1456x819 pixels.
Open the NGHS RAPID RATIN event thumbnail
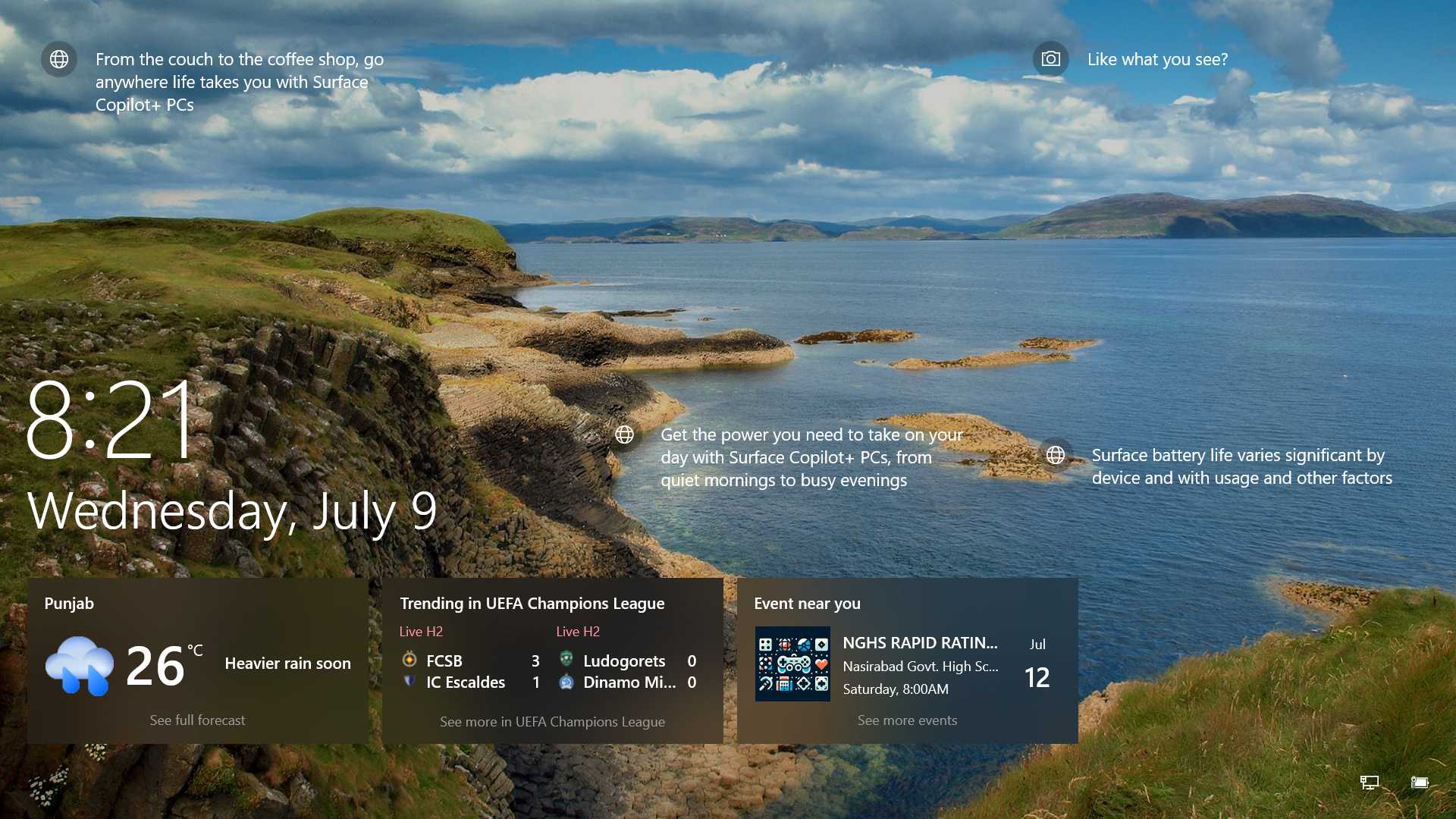click(x=792, y=664)
